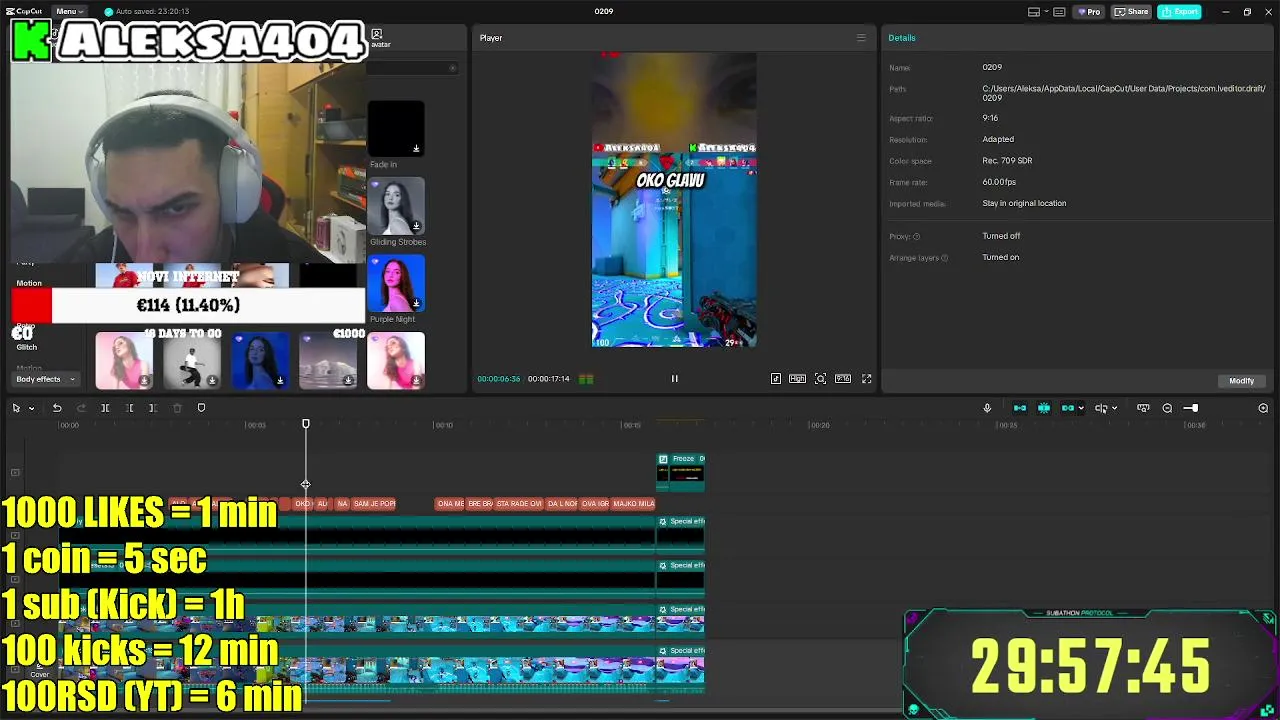
Task: Pause the player playback
Action: (674, 379)
